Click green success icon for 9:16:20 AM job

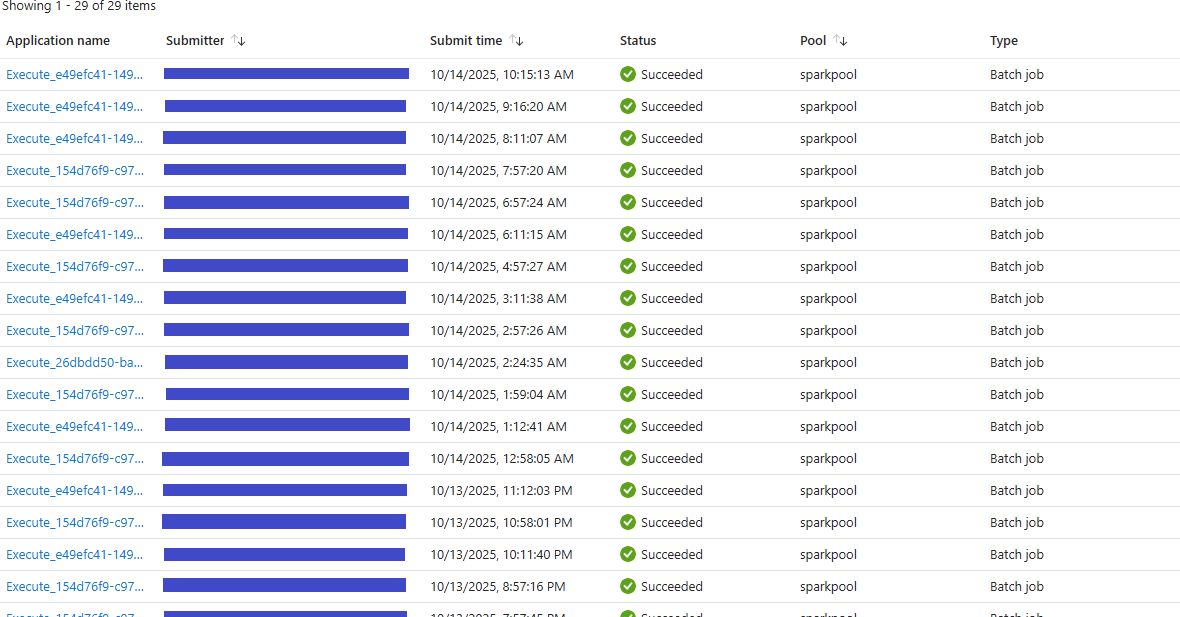(x=628, y=106)
